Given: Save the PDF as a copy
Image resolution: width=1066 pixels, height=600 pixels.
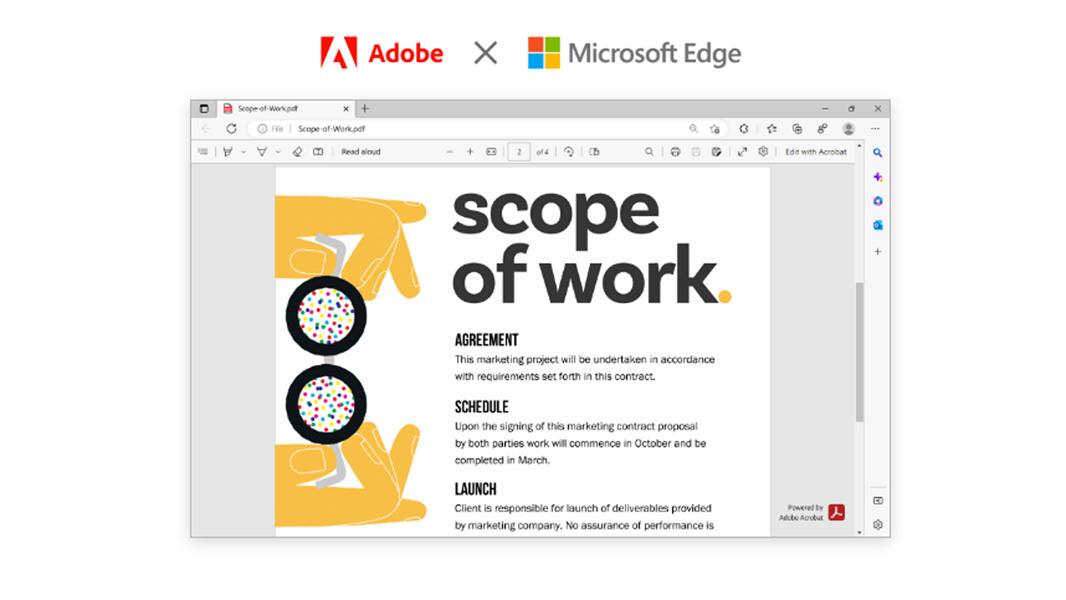Looking at the screenshot, I should tap(717, 152).
